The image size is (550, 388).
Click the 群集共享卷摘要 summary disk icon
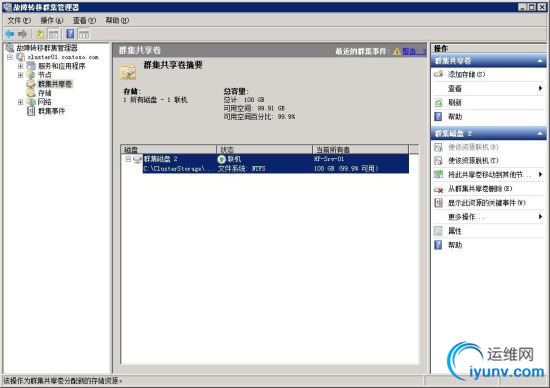click(128, 72)
